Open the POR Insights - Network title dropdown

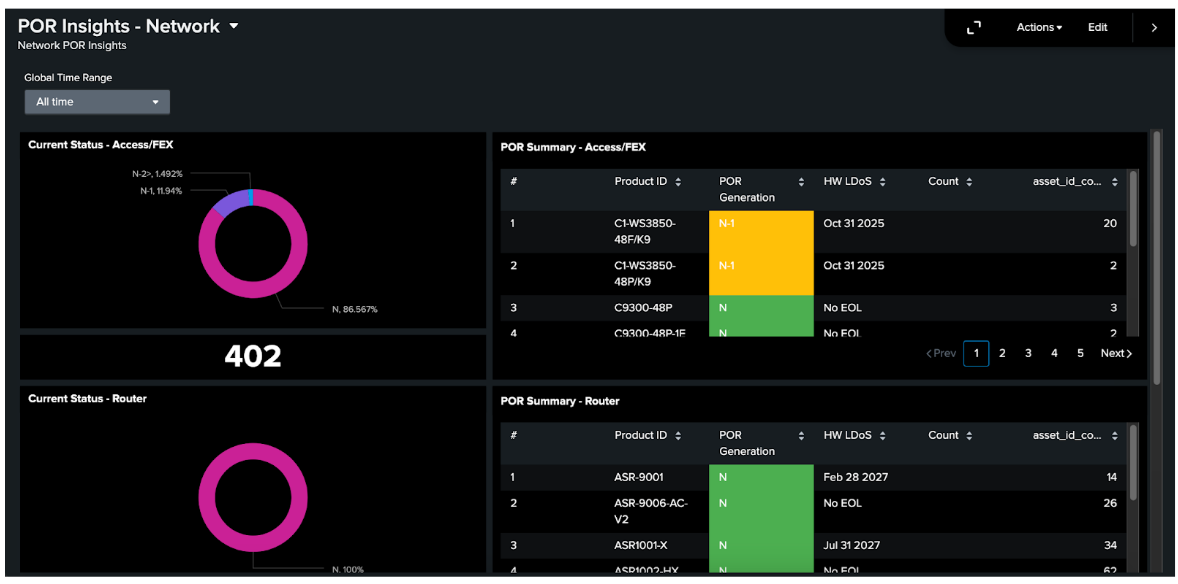[233, 26]
